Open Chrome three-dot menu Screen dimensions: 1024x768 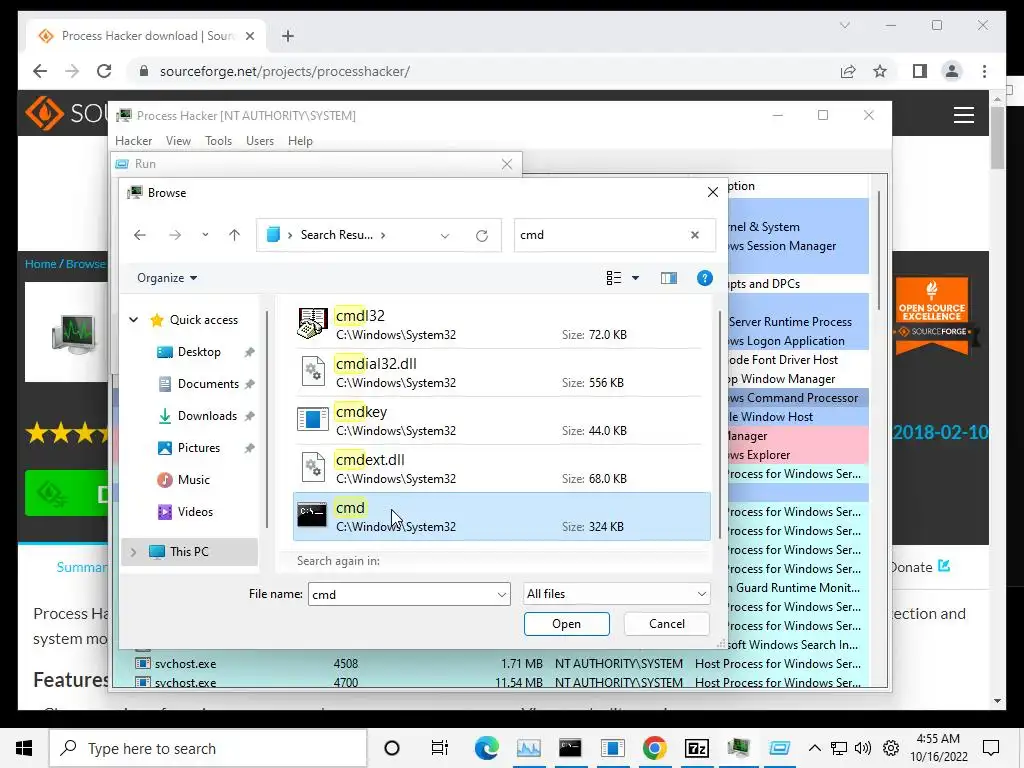click(x=984, y=71)
